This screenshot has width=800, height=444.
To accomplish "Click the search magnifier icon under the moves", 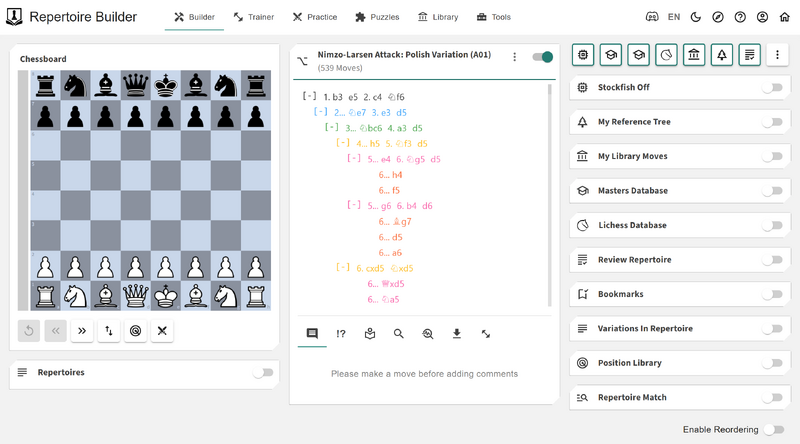I will pyautogui.click(x=398, y=334).
